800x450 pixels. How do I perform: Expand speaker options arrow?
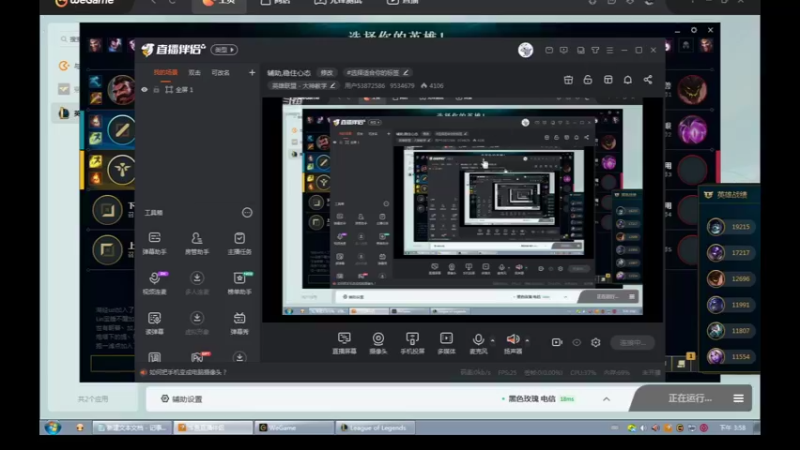click(x=527, y=340)
